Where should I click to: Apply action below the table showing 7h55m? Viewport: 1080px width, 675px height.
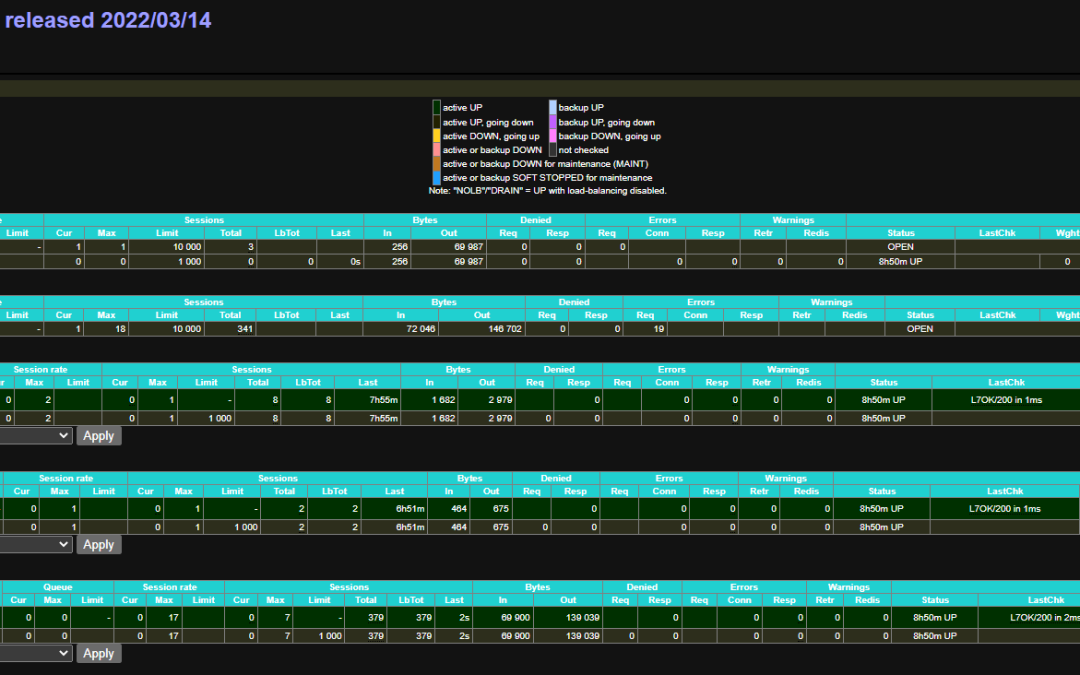(98, 436)
